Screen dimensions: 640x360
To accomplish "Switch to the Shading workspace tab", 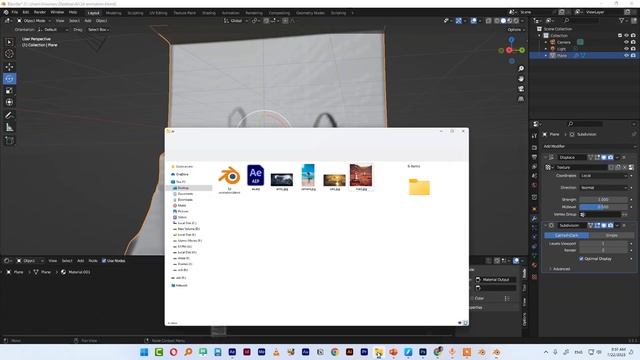I will click(209, 13).
